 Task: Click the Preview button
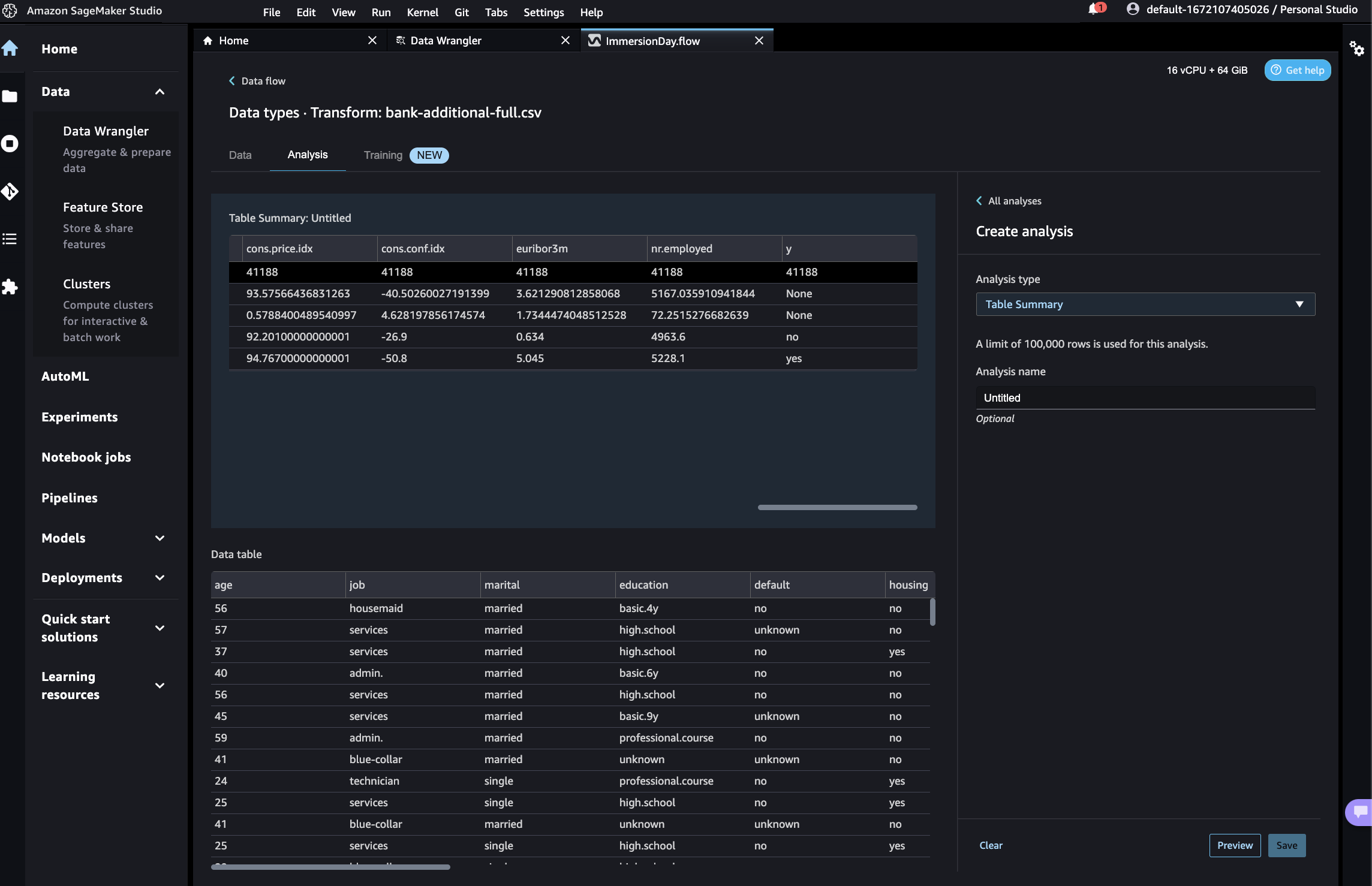click(x=1234, y=845)
